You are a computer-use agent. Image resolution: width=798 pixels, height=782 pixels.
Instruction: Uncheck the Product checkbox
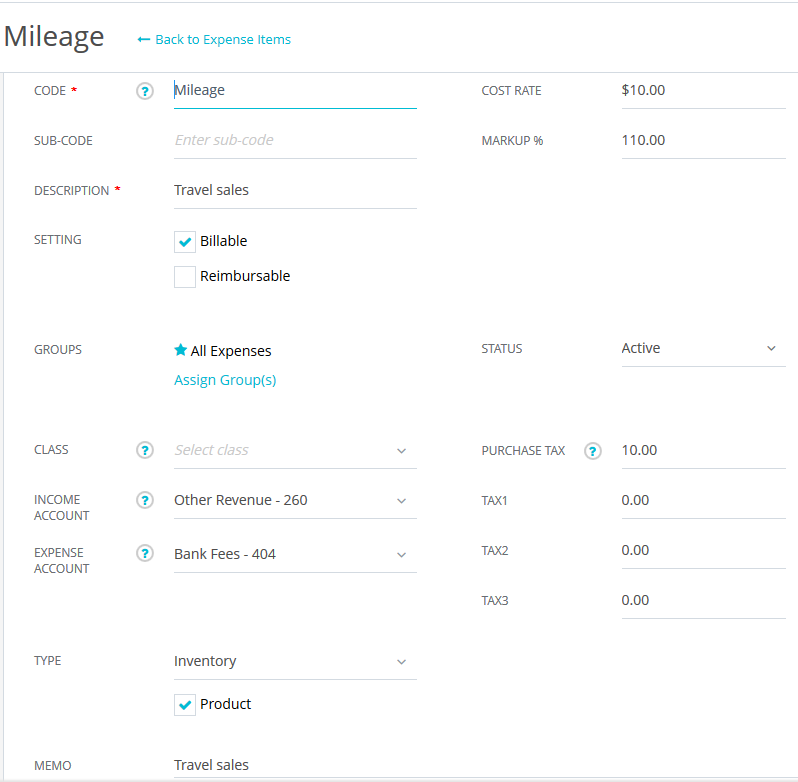(185, 705)
